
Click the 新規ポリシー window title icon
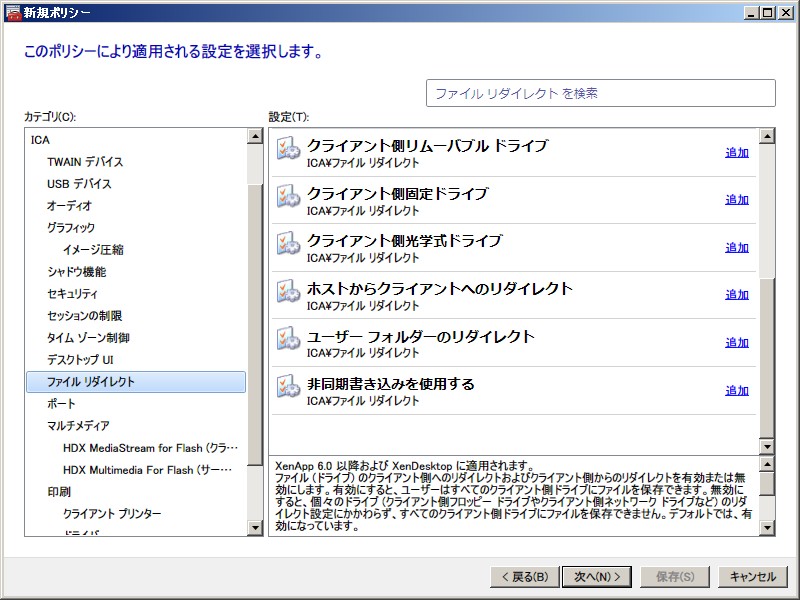(x=11, y=12)
